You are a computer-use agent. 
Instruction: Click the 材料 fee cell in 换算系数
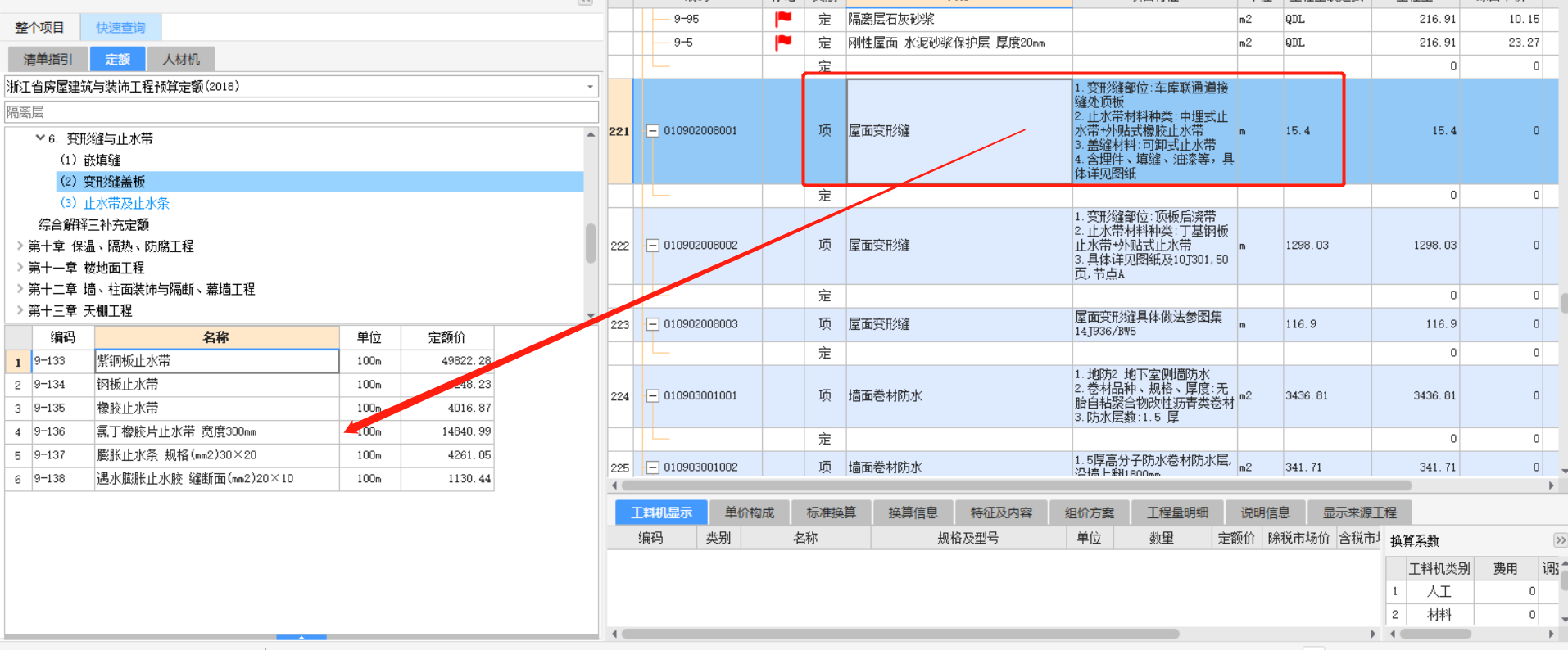(x=1506, y=615)
